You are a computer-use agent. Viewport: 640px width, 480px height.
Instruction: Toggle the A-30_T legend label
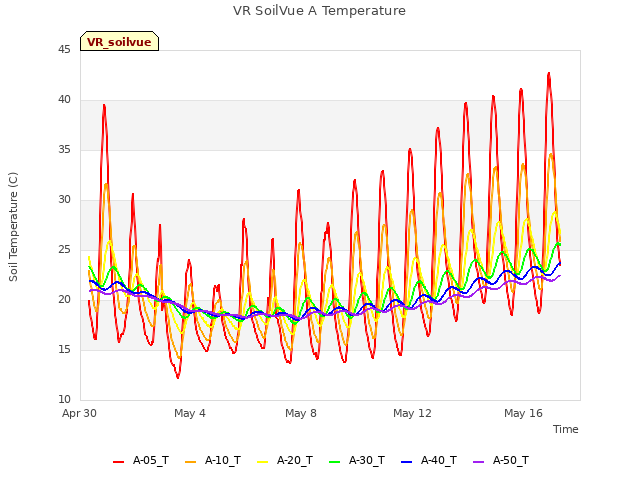(367, 460)
